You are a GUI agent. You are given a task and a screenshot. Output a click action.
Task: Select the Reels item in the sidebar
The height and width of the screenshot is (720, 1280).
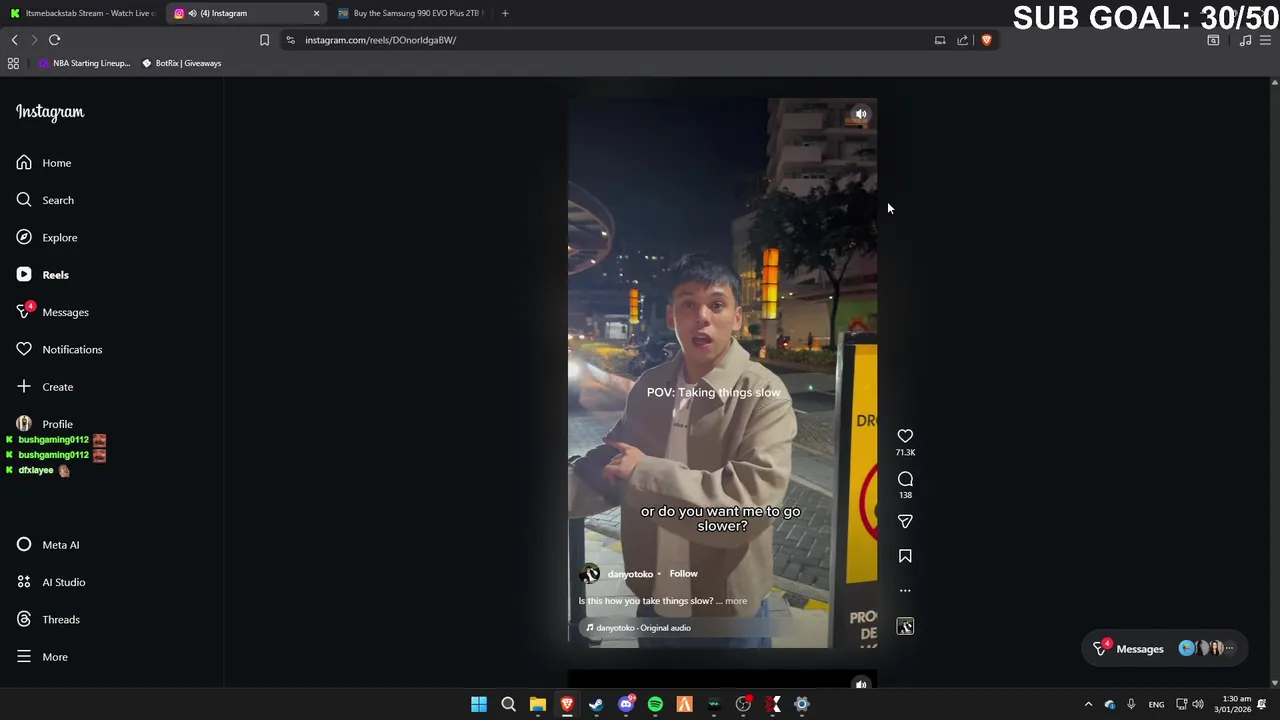(x=43, y=275)
